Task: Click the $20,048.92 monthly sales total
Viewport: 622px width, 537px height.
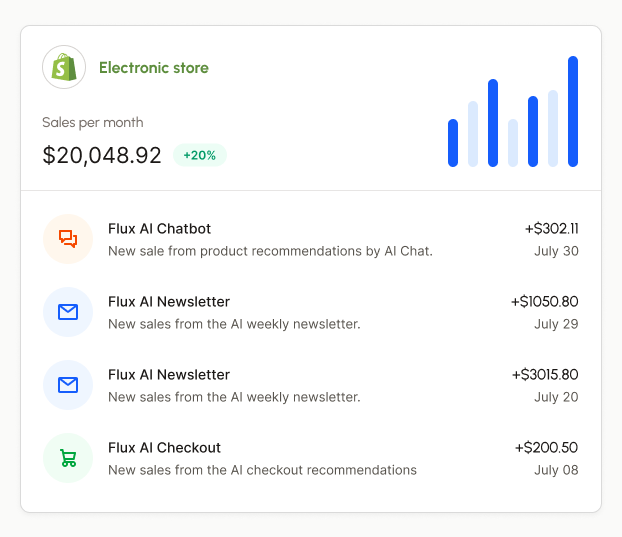Action: (x=102, y=155)
